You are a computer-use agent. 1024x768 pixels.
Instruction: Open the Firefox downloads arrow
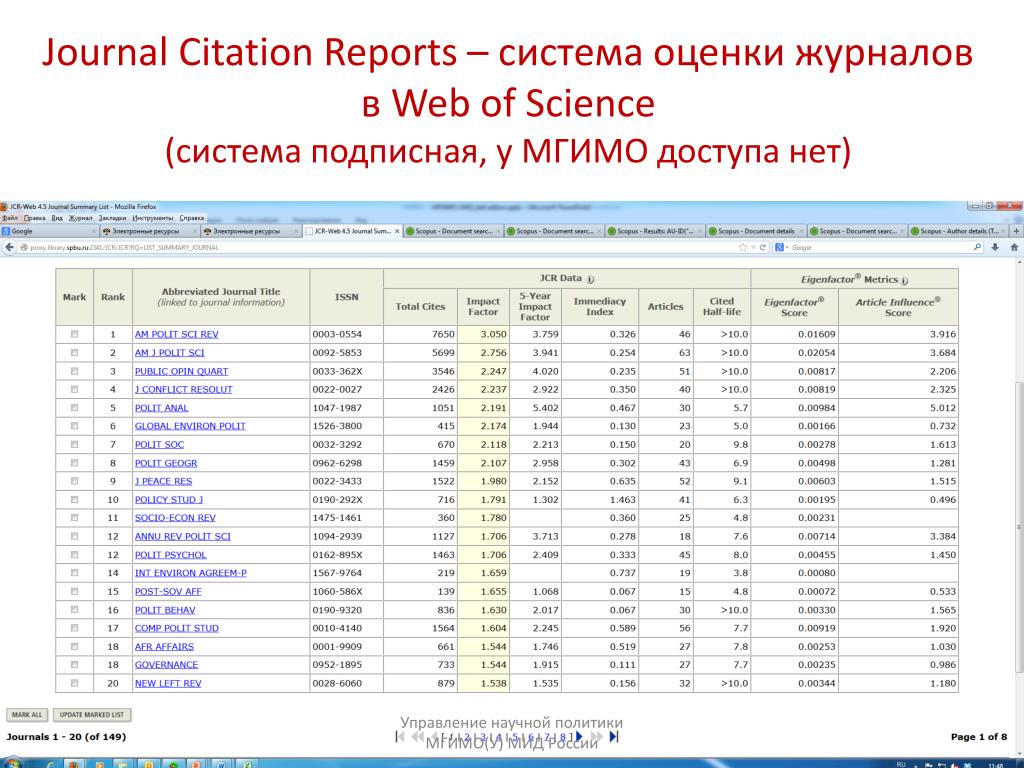pos(995,248)
